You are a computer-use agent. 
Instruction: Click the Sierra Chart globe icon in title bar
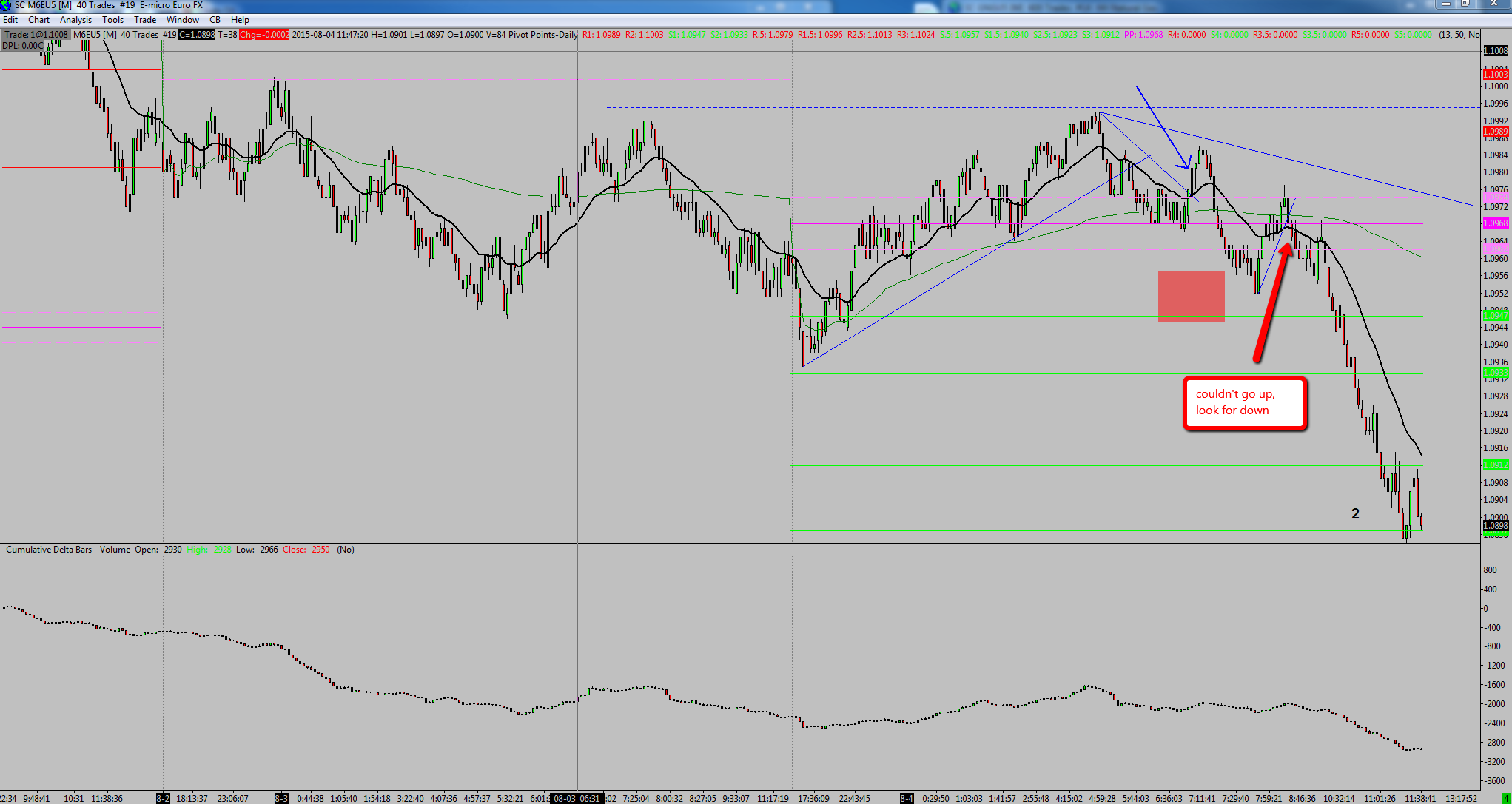point(6,5)
